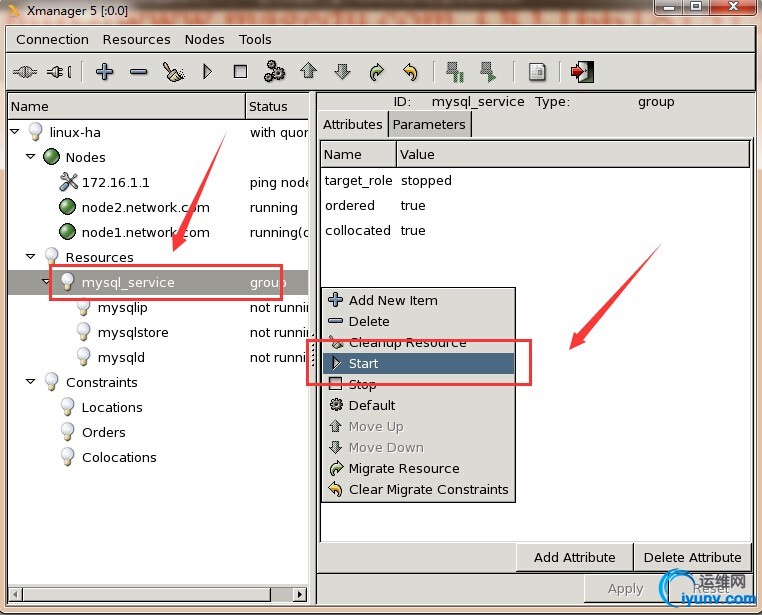Click the bulb icon next to Orders

coord(68,432)
